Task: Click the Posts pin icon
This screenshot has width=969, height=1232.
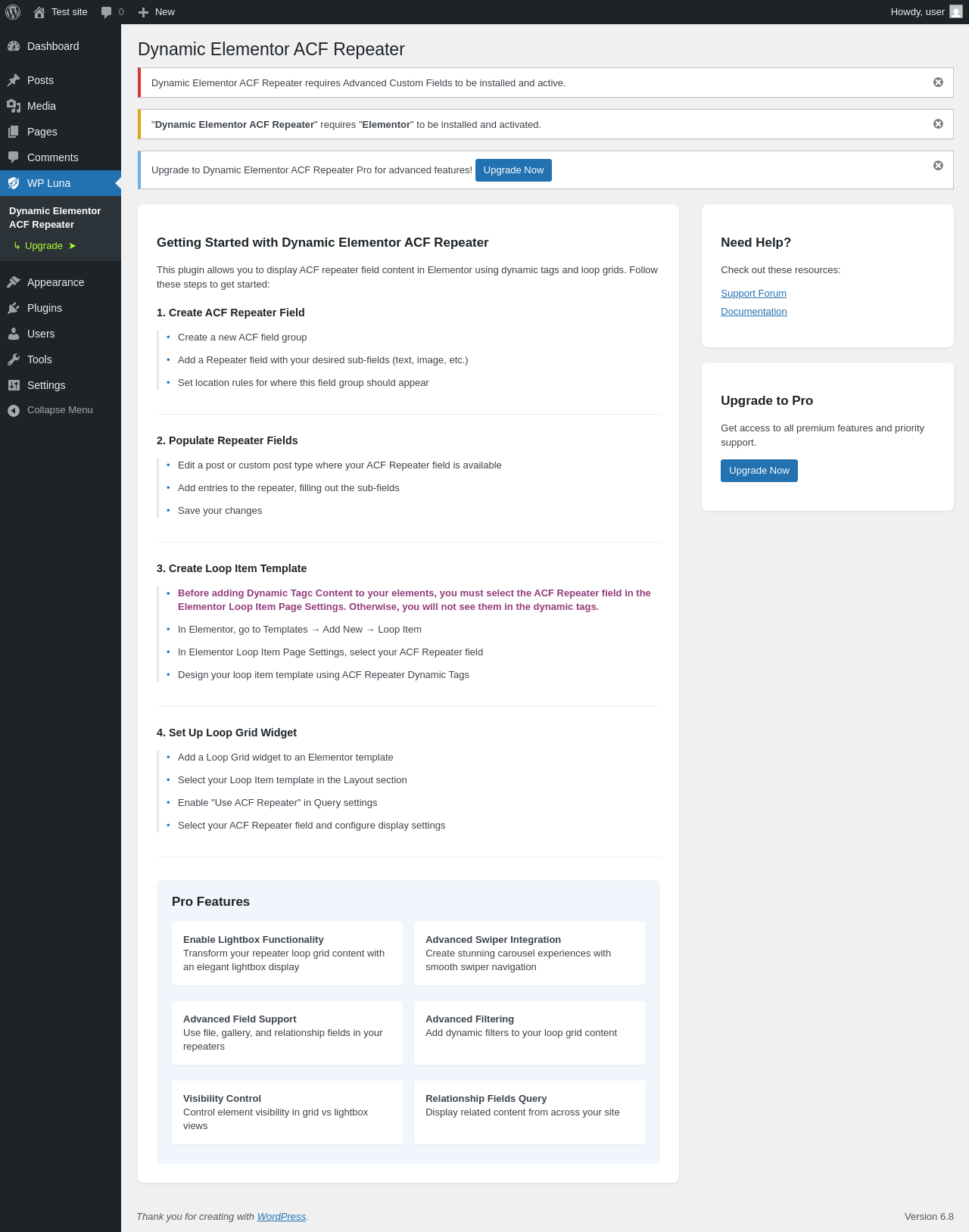Action: pyautogui.click(x=14, y=80)
